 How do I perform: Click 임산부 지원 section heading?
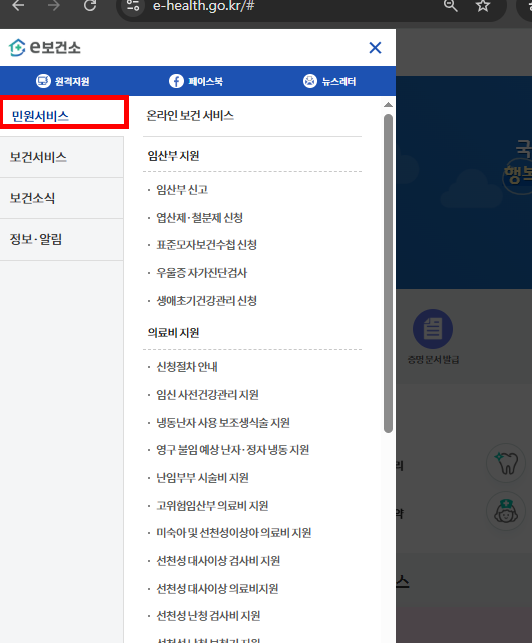174,156
